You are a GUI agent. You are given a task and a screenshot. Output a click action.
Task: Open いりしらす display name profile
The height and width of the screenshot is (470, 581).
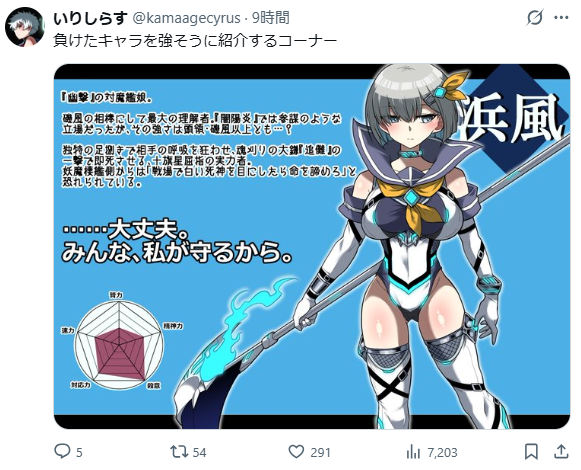90,18
